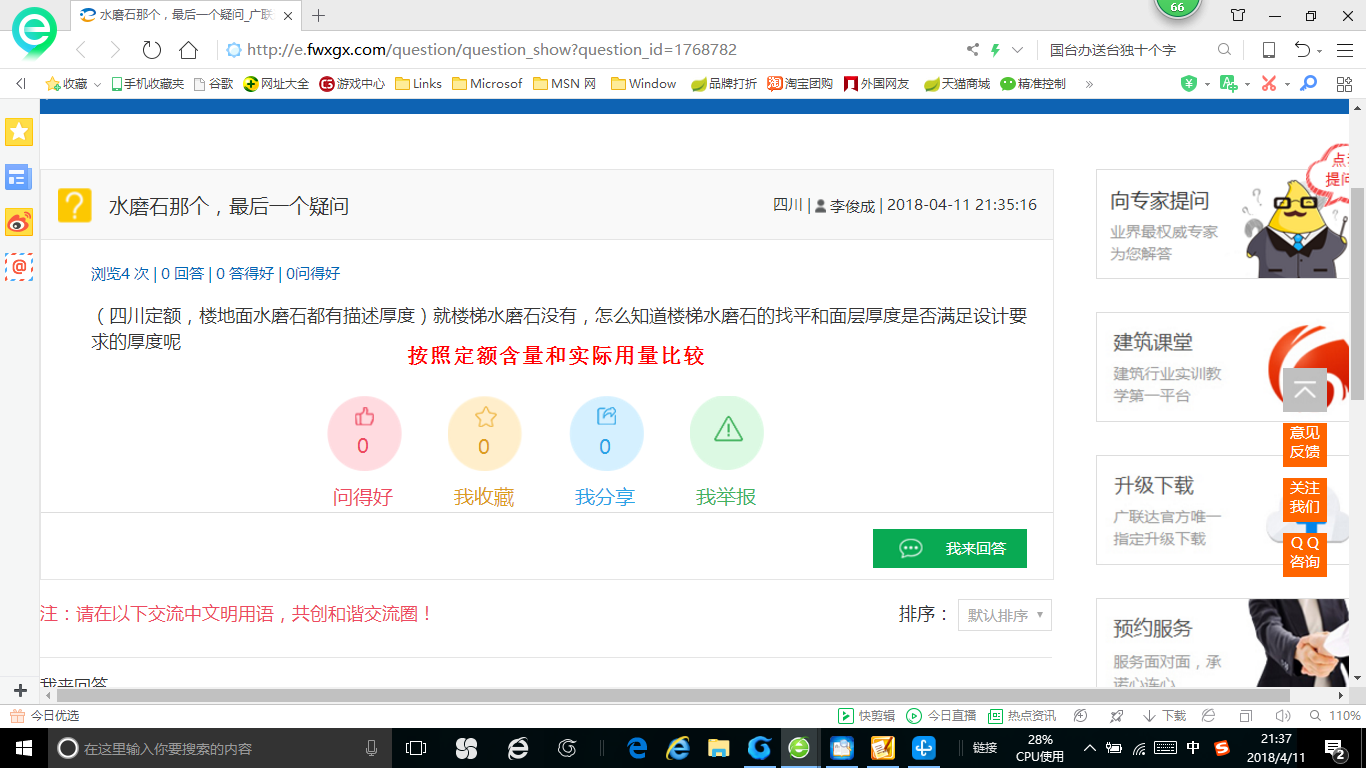
Task: Open 快剪辑 in status bar
Action: (x=866, y=716)
